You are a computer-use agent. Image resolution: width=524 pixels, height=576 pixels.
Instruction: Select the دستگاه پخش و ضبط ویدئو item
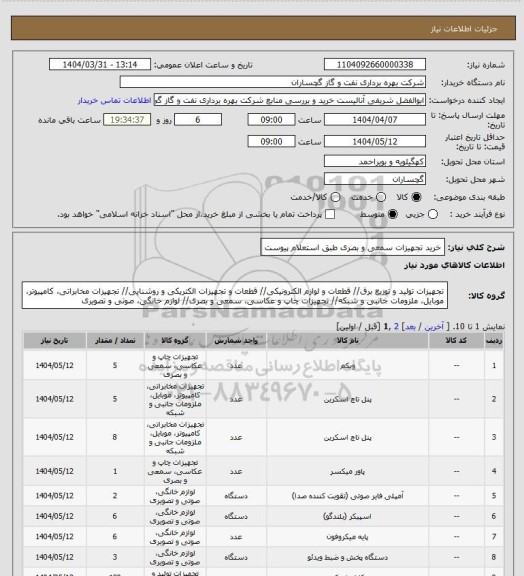347,558
